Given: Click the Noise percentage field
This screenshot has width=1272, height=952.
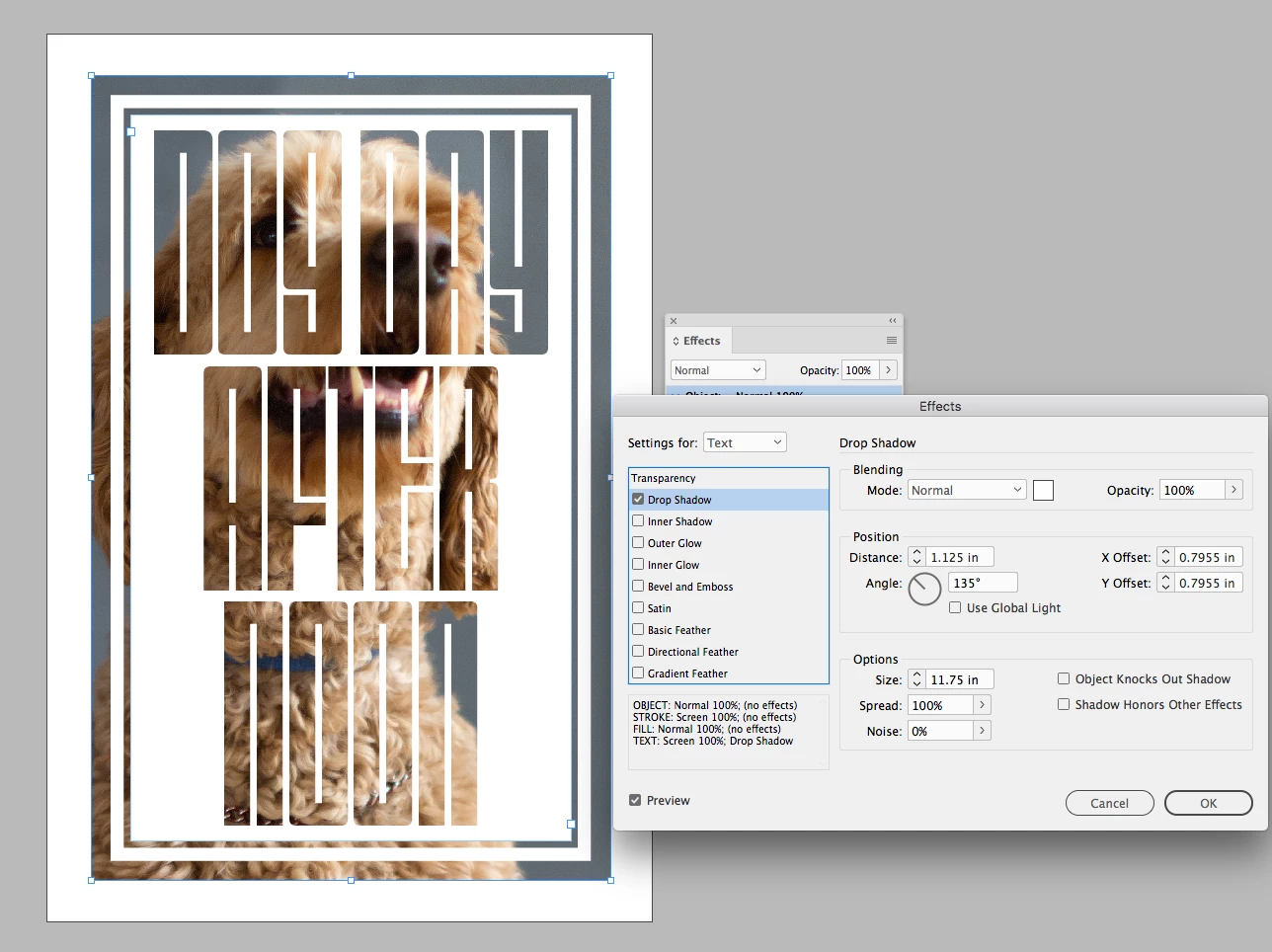Looking at the screenshot, I should click(940, 731).
